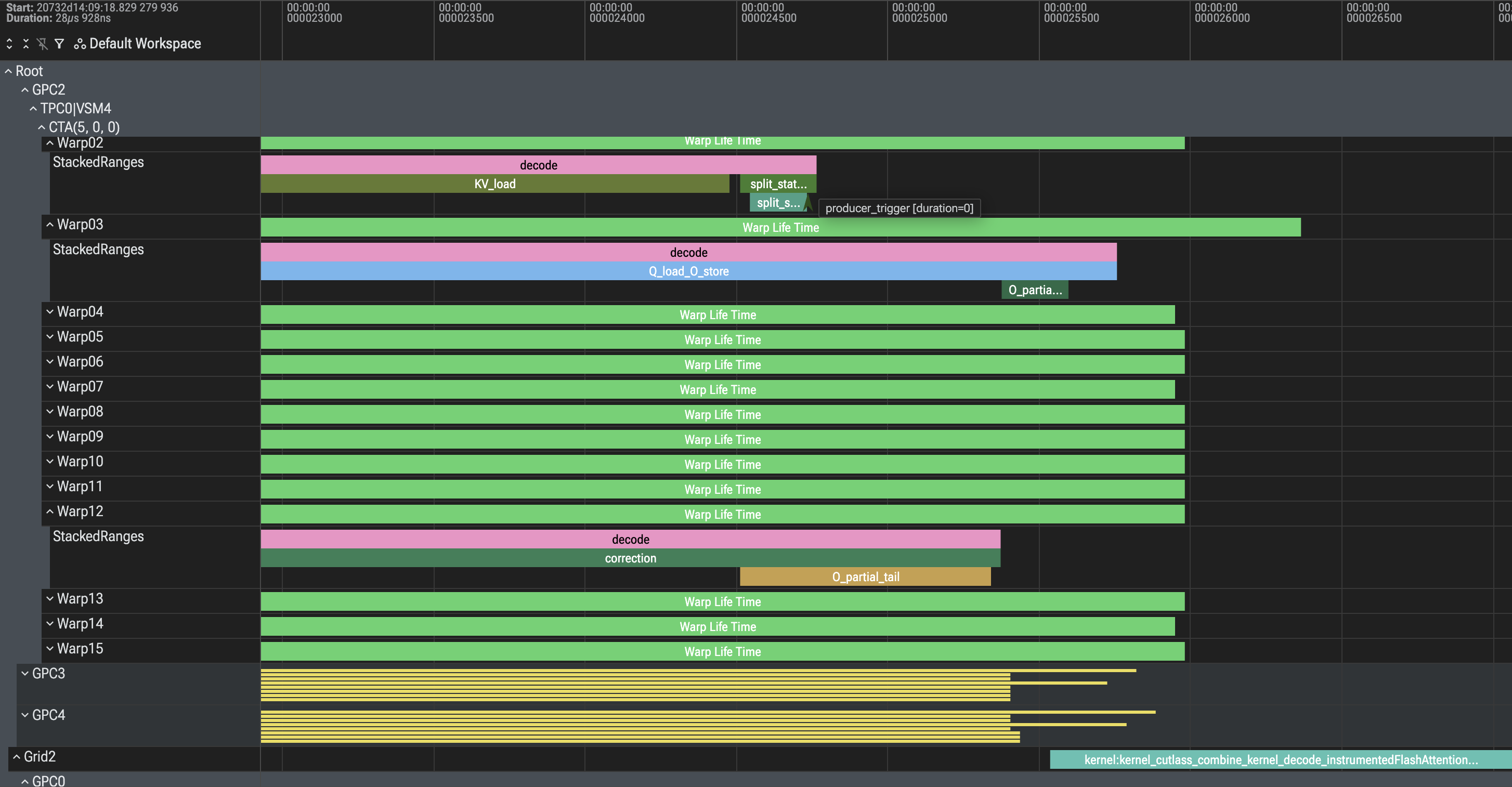1512x787 pixels.
Task: Select the O_partia... range in Warp03
Action: [x=1035, y=290]
